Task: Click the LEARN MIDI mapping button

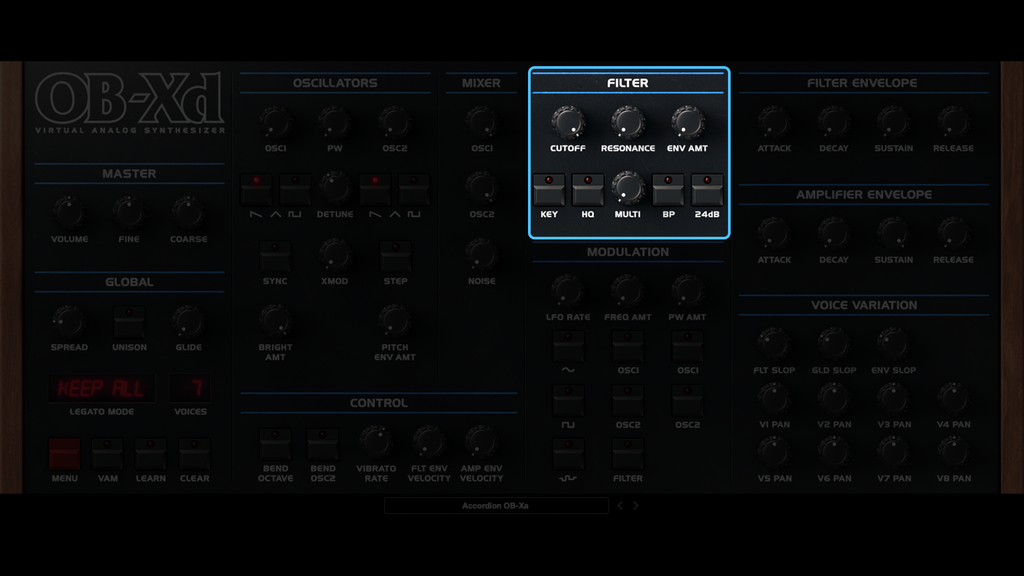Action: 150,455
